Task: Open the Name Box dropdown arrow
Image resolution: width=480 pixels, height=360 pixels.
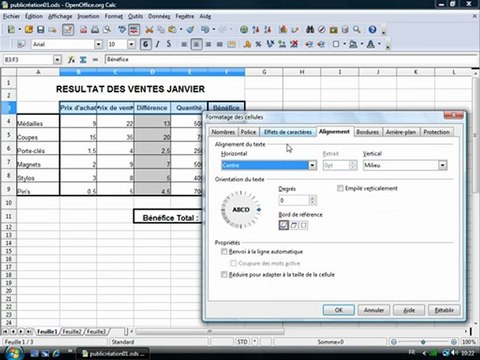Action: [x=57, y=60]
